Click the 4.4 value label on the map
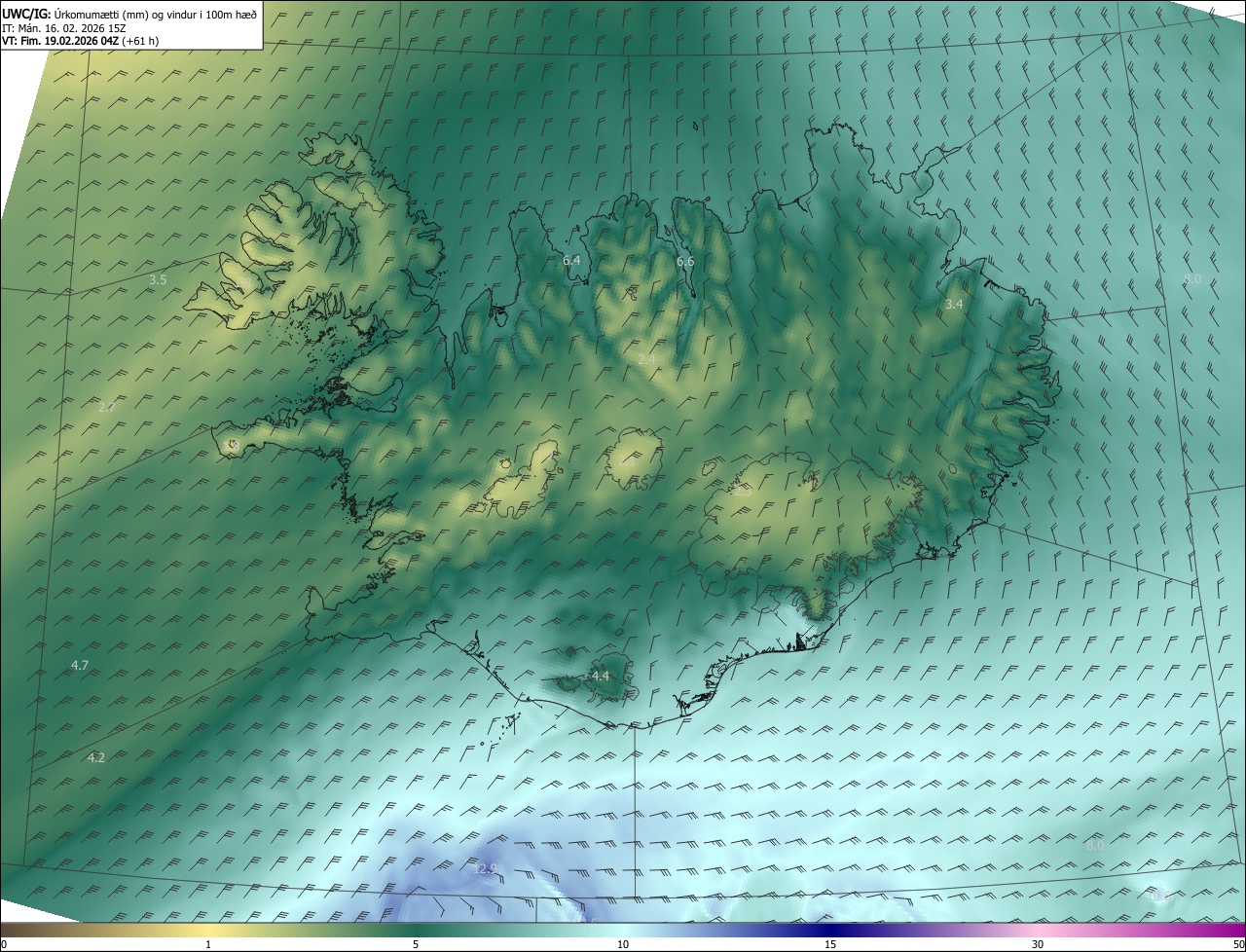Screen dimensions: 1246x952 click(601, 676)
